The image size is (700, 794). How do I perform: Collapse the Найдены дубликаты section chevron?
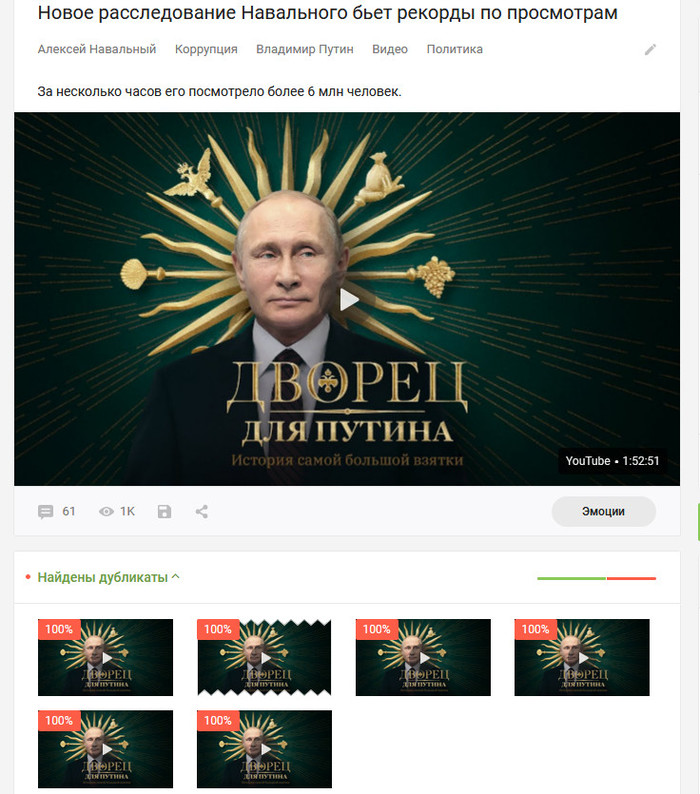coord(175,576)
